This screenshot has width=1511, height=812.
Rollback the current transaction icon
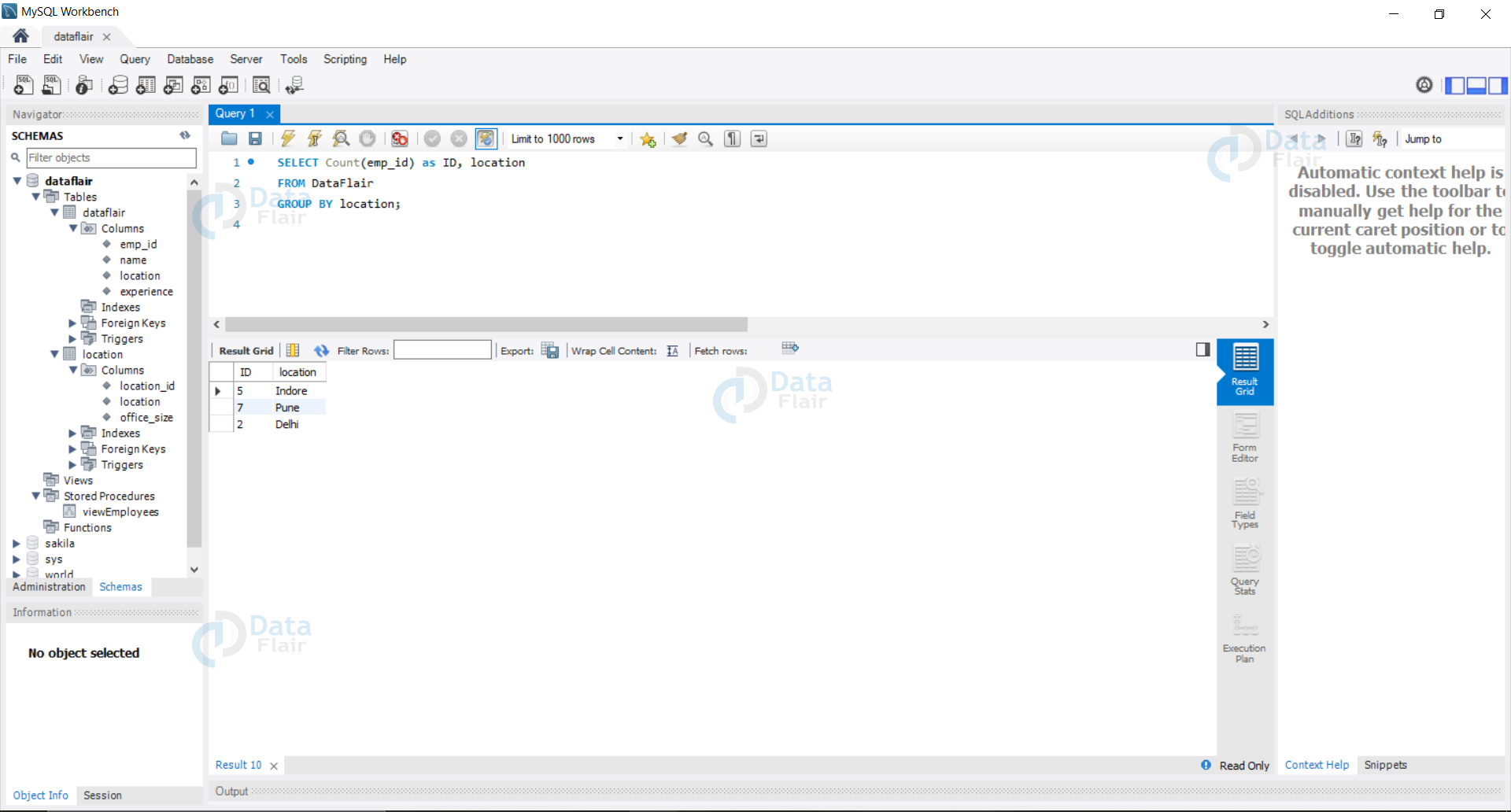click(459, 138)
